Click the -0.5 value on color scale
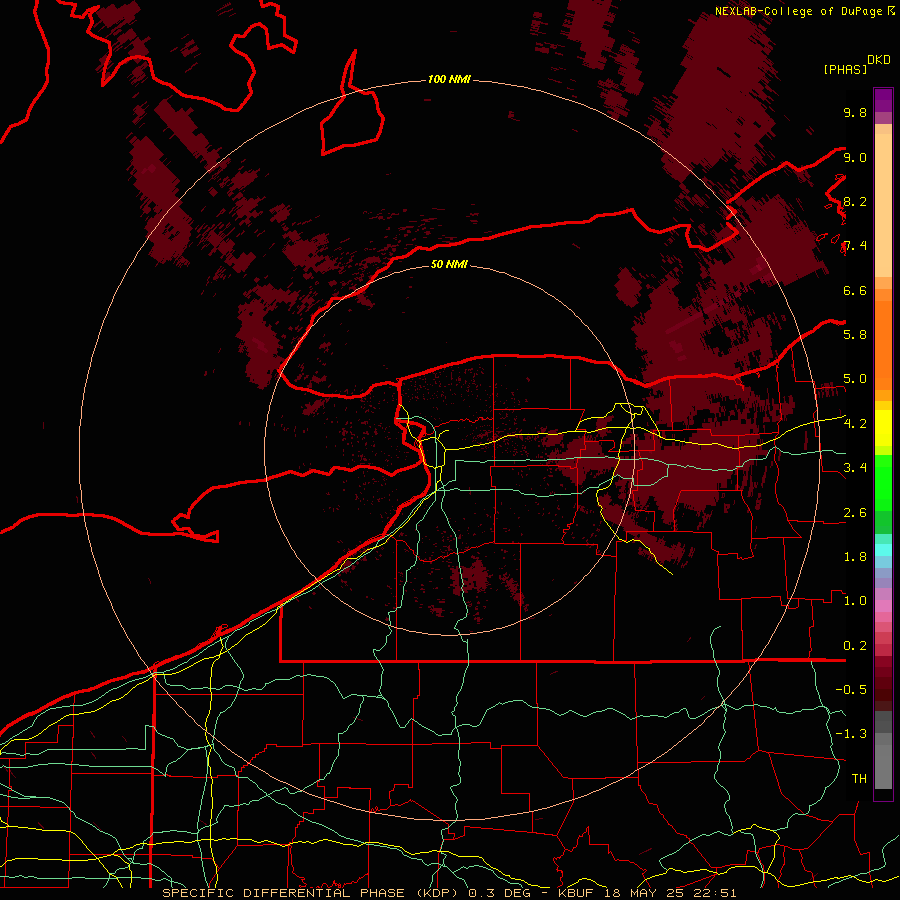The height and width of the screenshot is (900, 900). 851,690
